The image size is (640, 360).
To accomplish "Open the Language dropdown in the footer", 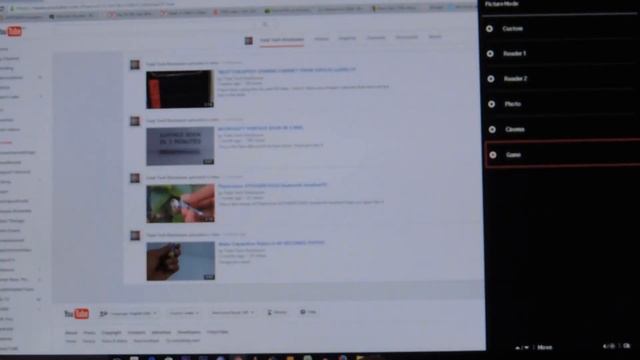I will click(x=129, y=313).
